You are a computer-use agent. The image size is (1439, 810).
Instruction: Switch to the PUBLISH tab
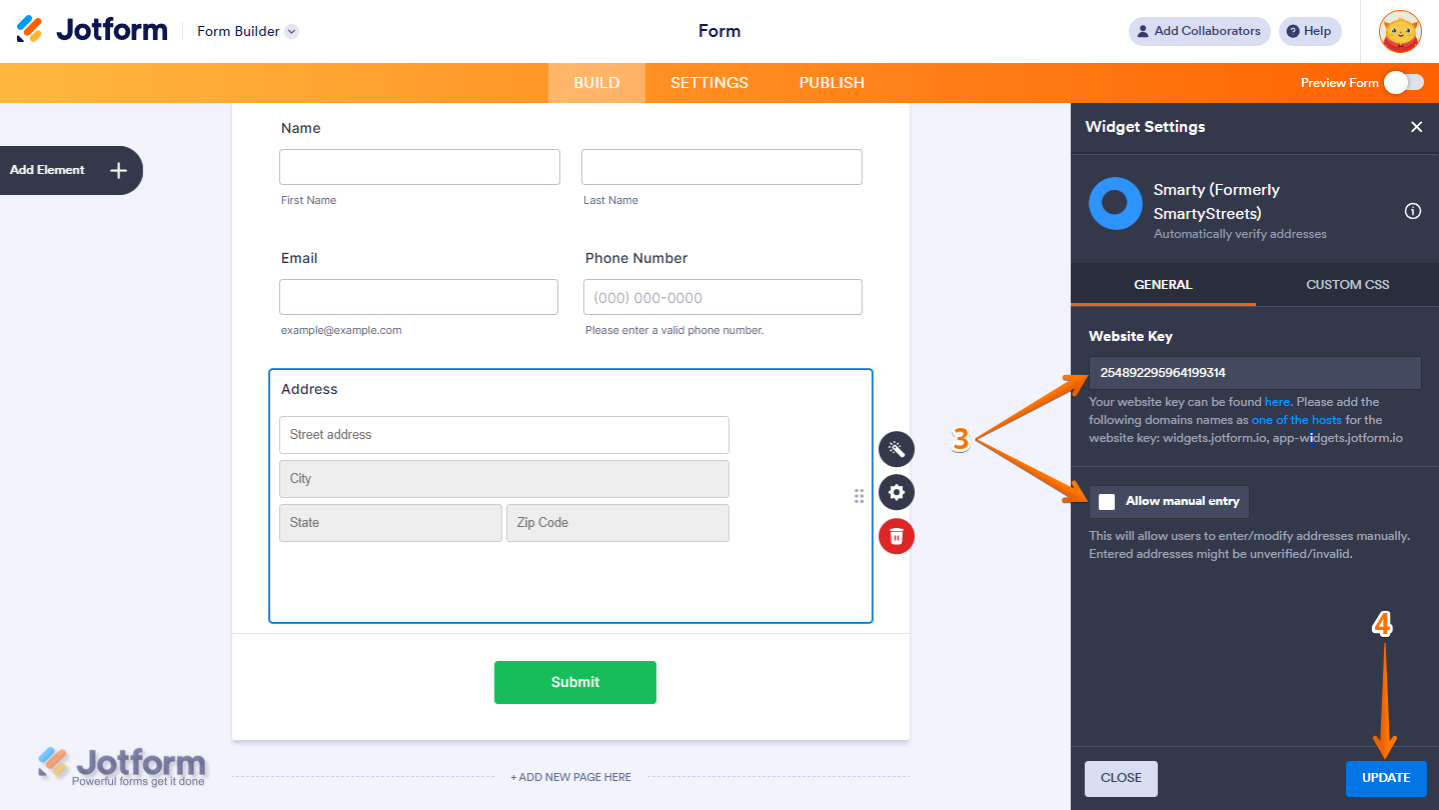(831, 83)
